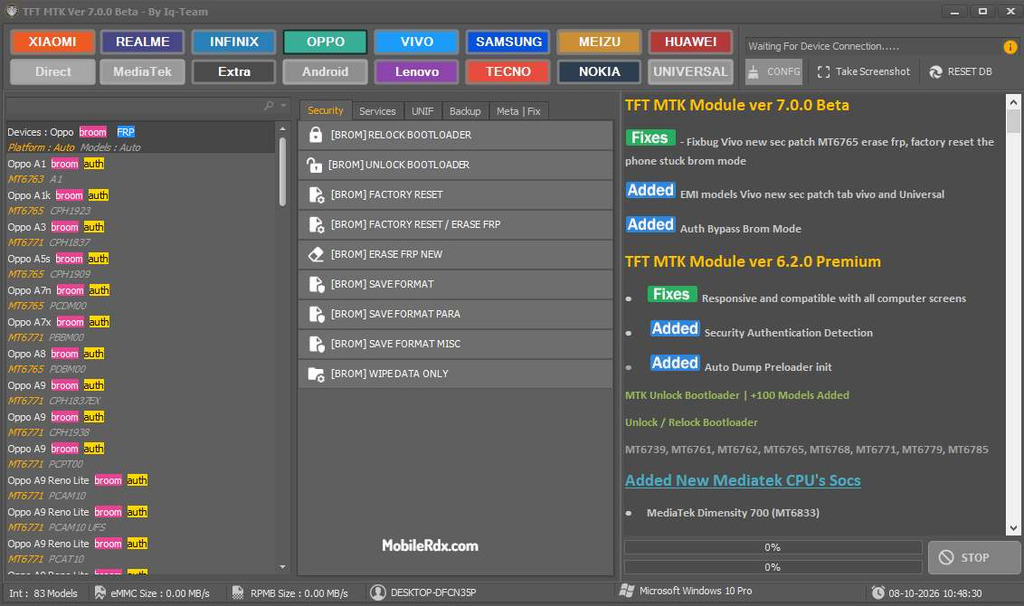1024x606 pixels.
Task: Select Oppo A7n PCDM00 device entry
Action: pos(140,298)
